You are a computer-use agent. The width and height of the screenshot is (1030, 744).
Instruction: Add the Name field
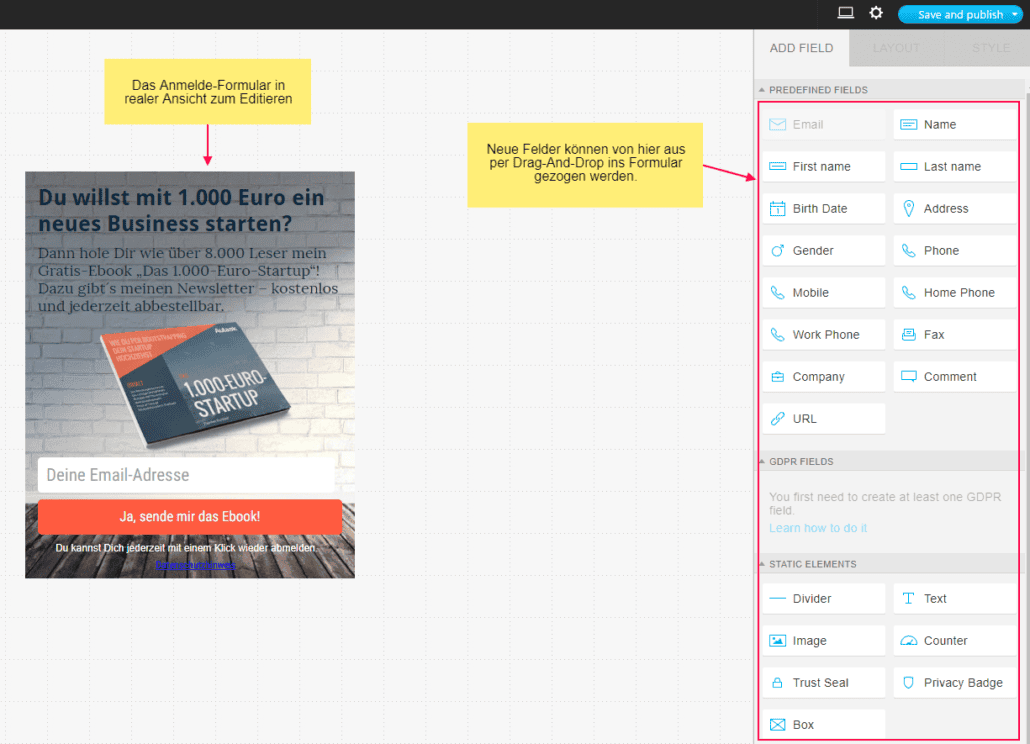[x=954, y=125]
